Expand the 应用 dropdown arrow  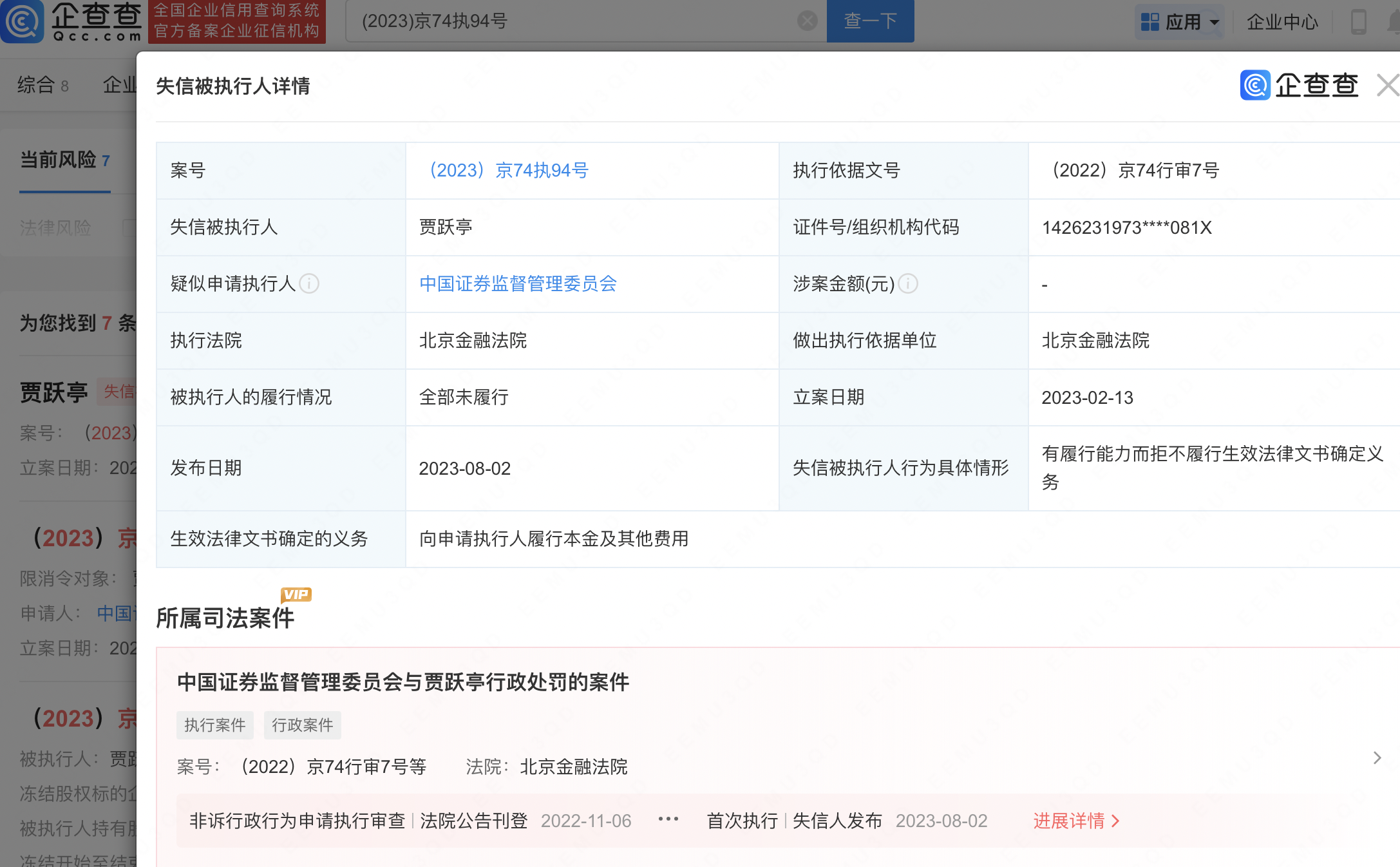click(1216, 21)
